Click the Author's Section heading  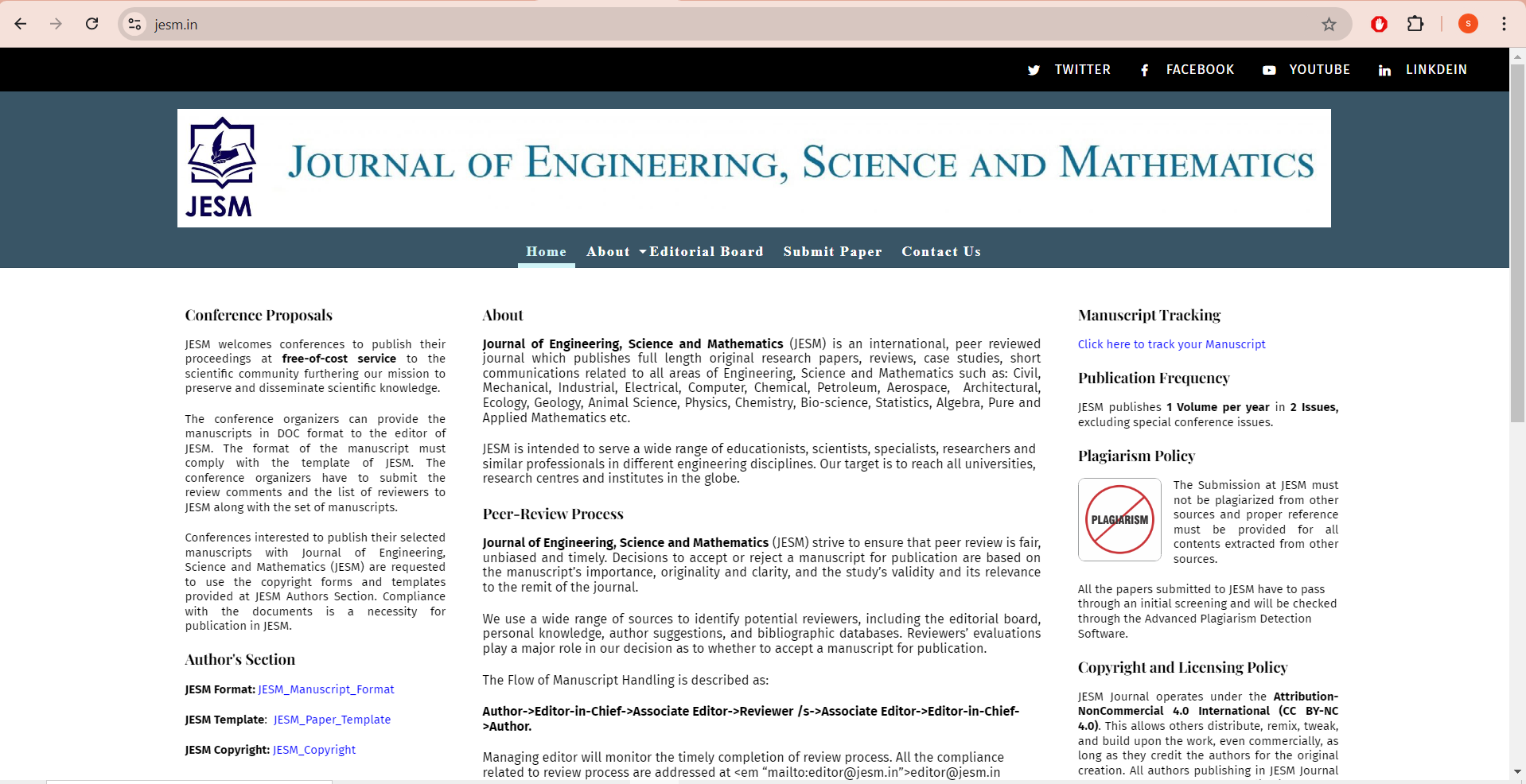tap(239, 659)
